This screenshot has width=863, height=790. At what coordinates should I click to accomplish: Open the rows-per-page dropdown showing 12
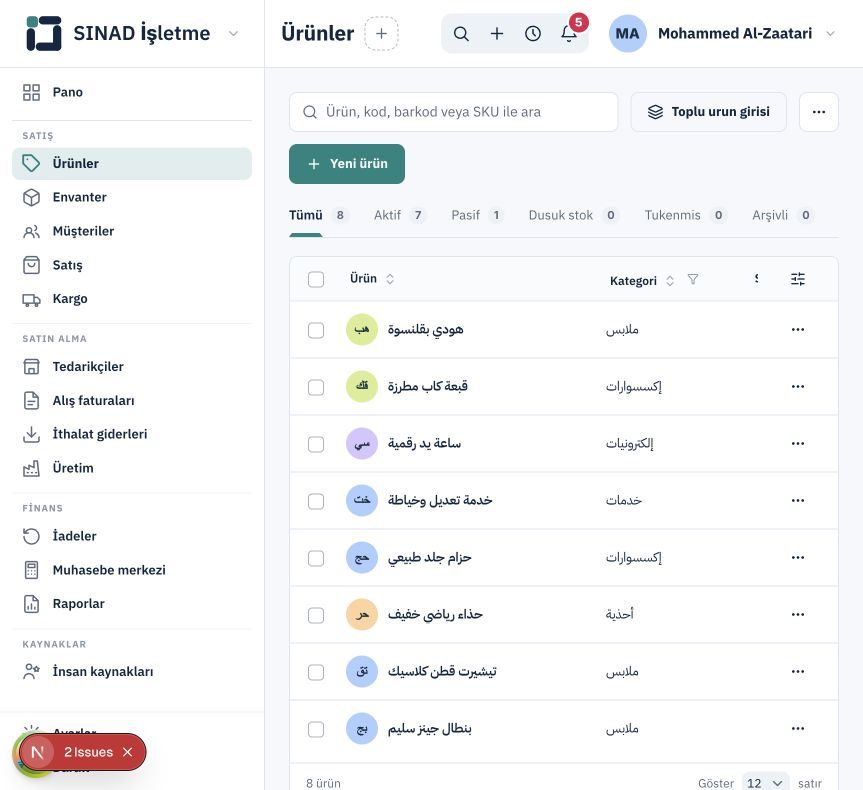pos(765,783)
